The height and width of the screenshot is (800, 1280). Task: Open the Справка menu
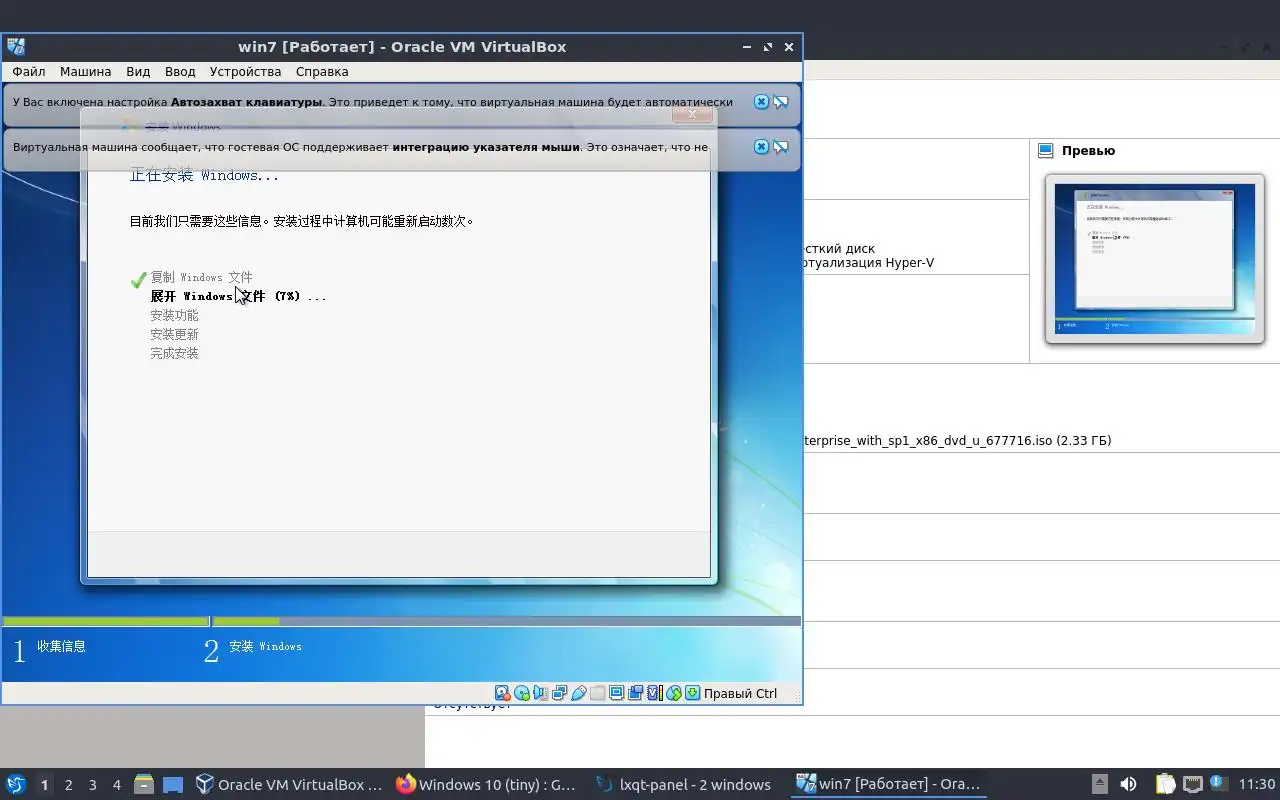click(x=322, y=72)
